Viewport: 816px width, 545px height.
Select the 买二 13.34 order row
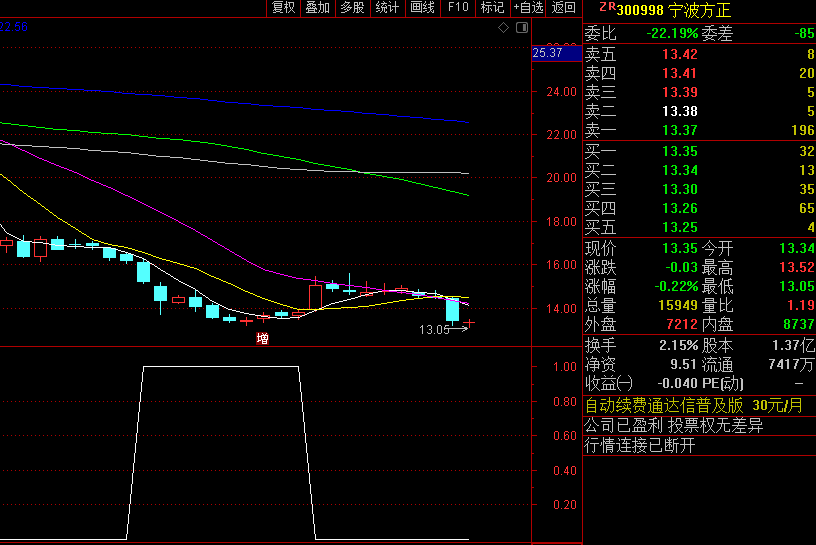[699, 170]
